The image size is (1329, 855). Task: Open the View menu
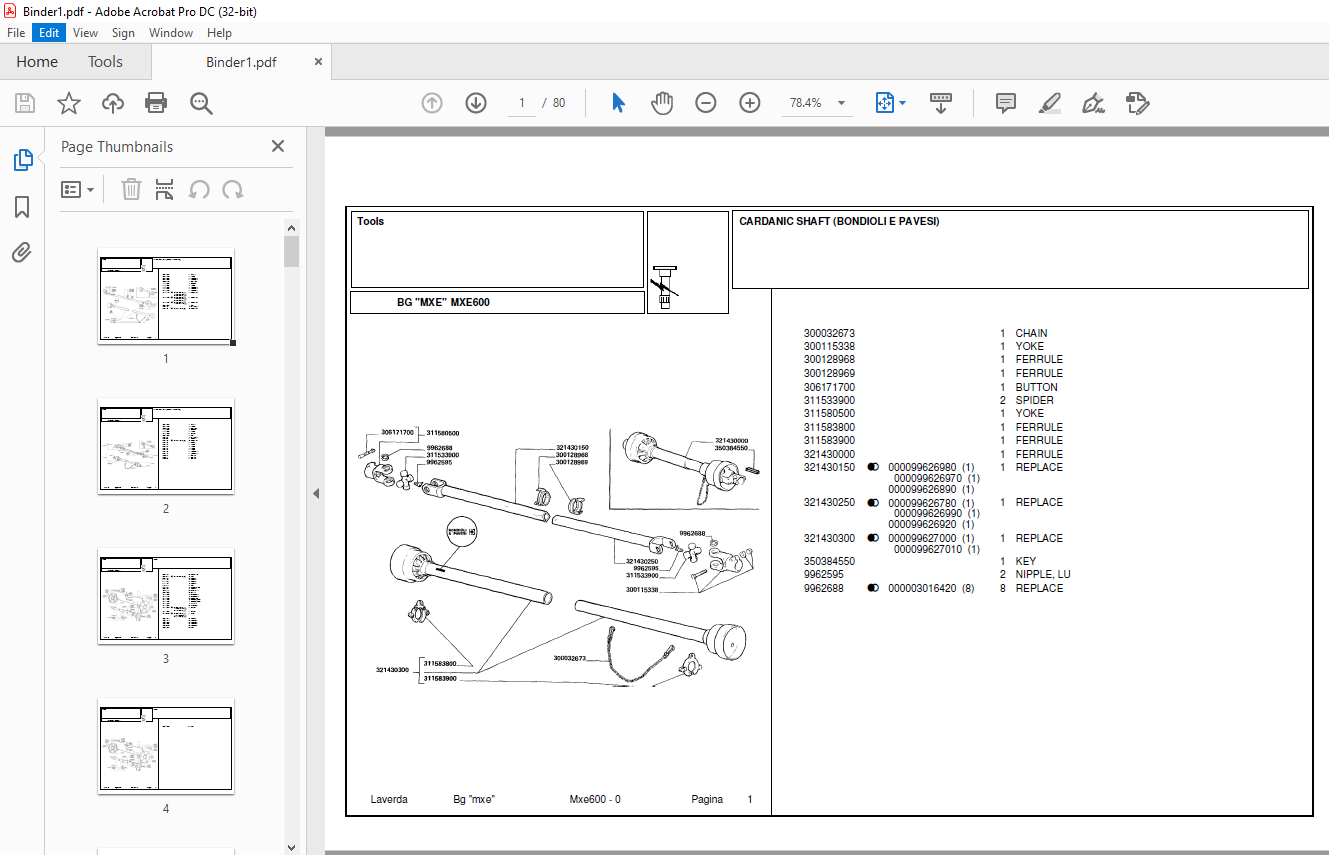[x=85, y=33]
